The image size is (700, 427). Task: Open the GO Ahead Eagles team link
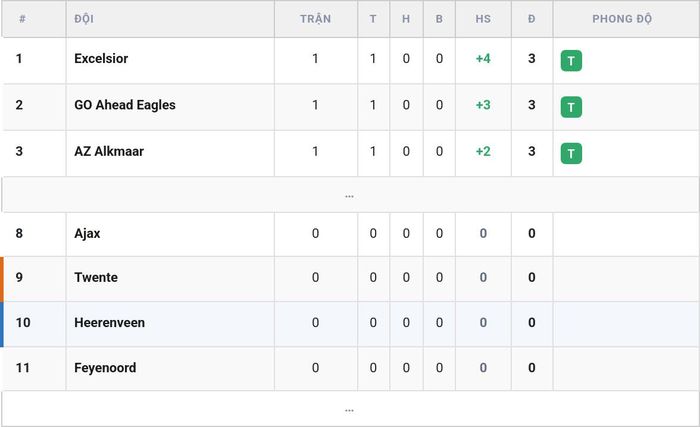pyautogui.click(x=125, y=105)
